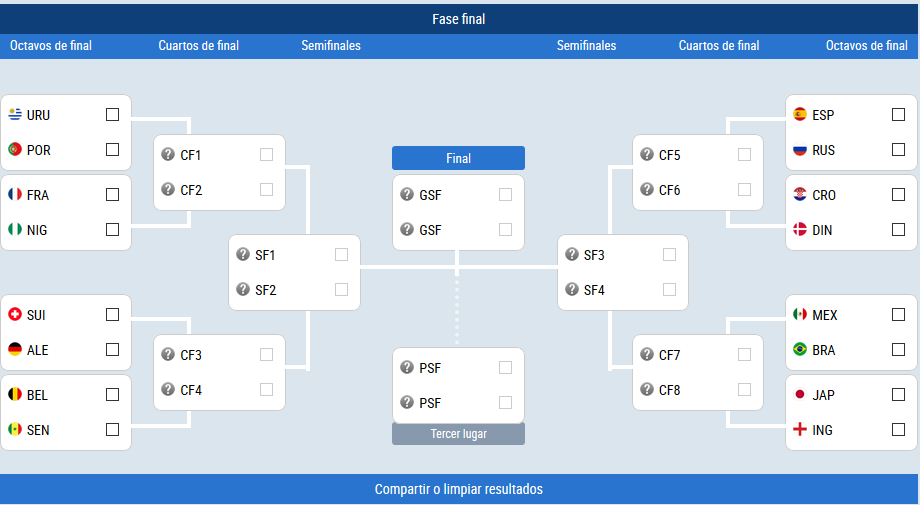Click the England flag icon
The width and height of the screenshot is (920, 505).
click(x=800, y=429)
